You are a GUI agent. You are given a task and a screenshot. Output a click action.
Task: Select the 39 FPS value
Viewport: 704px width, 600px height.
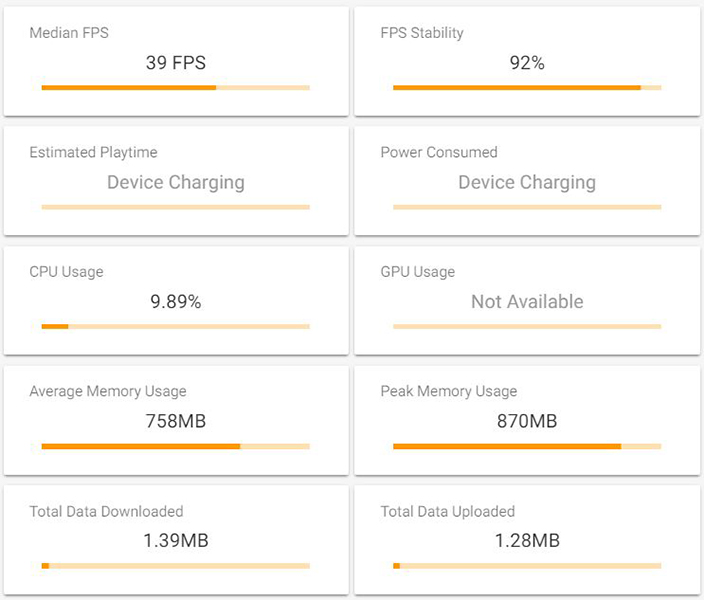tap(176, 62)
